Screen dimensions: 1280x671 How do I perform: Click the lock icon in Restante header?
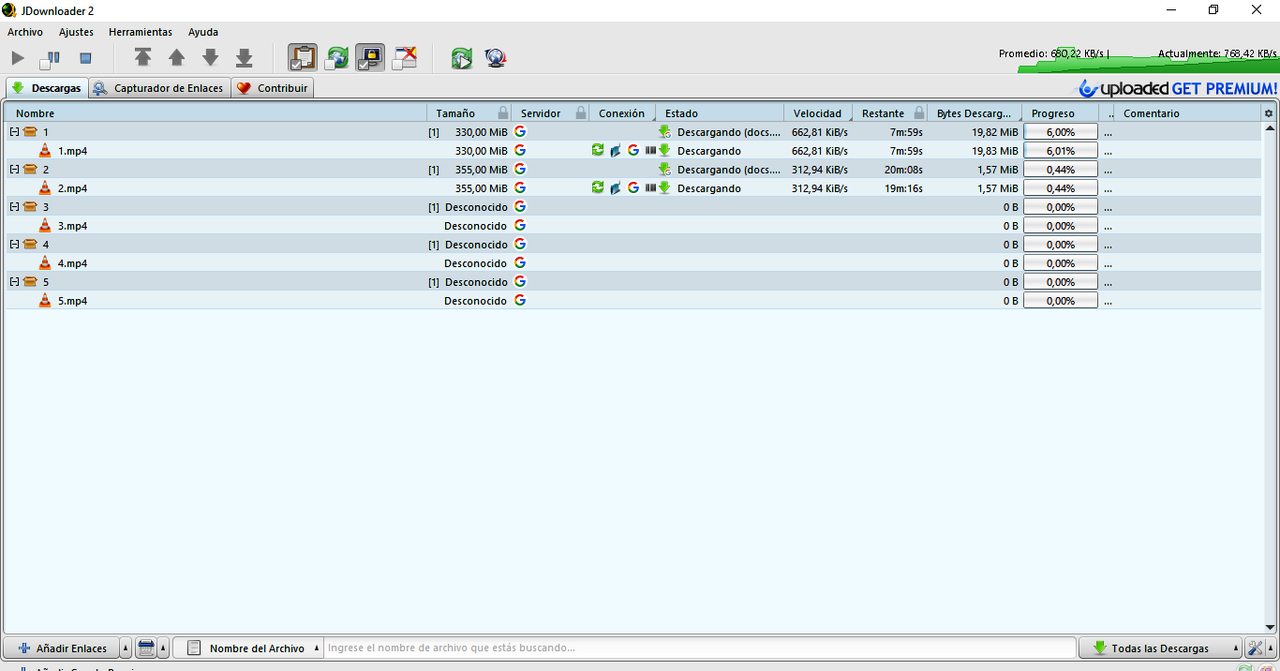[x=919, y=113]
